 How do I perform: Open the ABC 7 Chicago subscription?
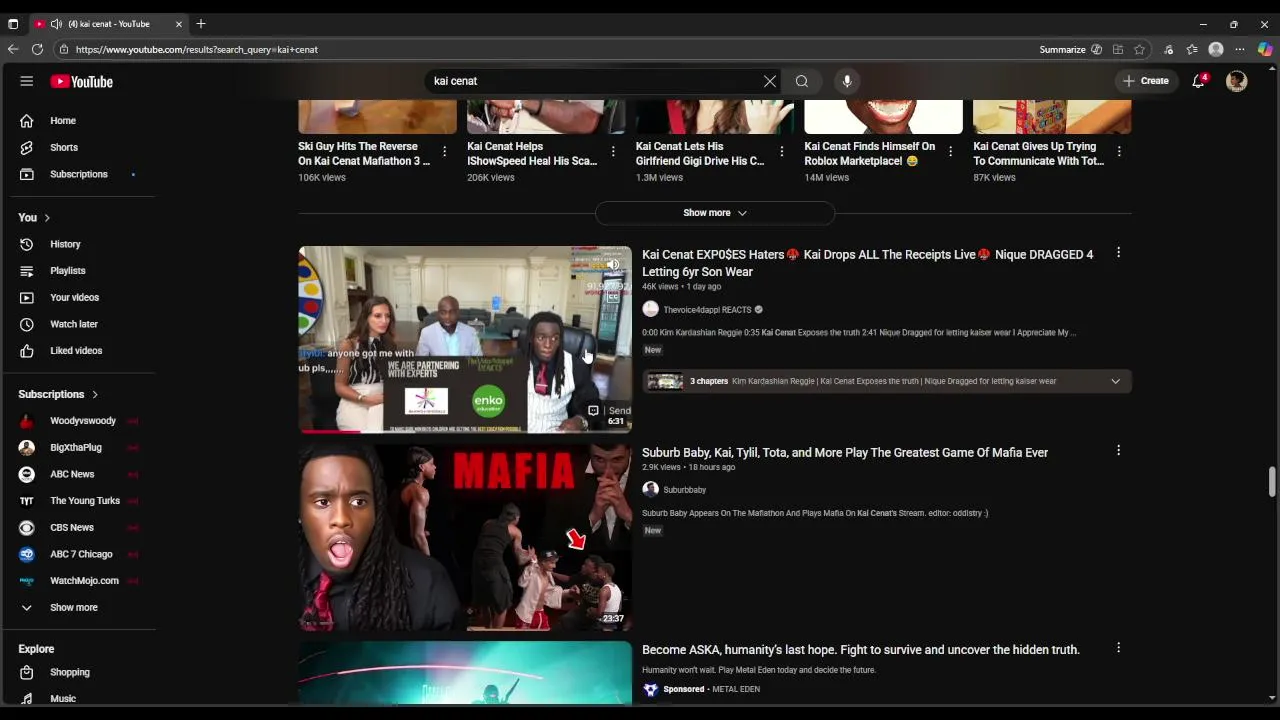(80, 554)
